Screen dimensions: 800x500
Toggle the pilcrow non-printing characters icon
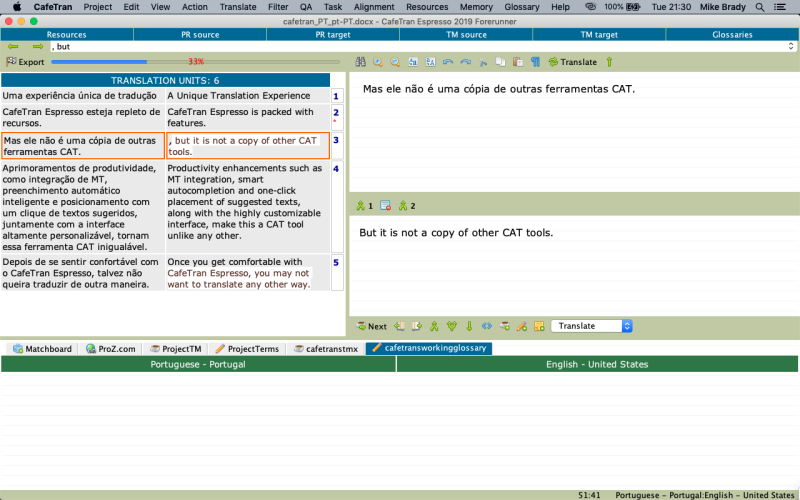point(535,62)
